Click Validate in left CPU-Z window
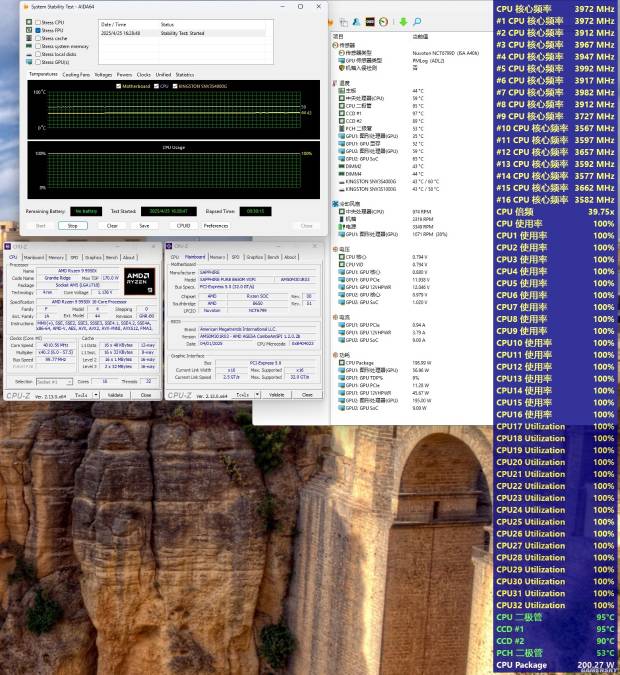 tap(115, 395)
